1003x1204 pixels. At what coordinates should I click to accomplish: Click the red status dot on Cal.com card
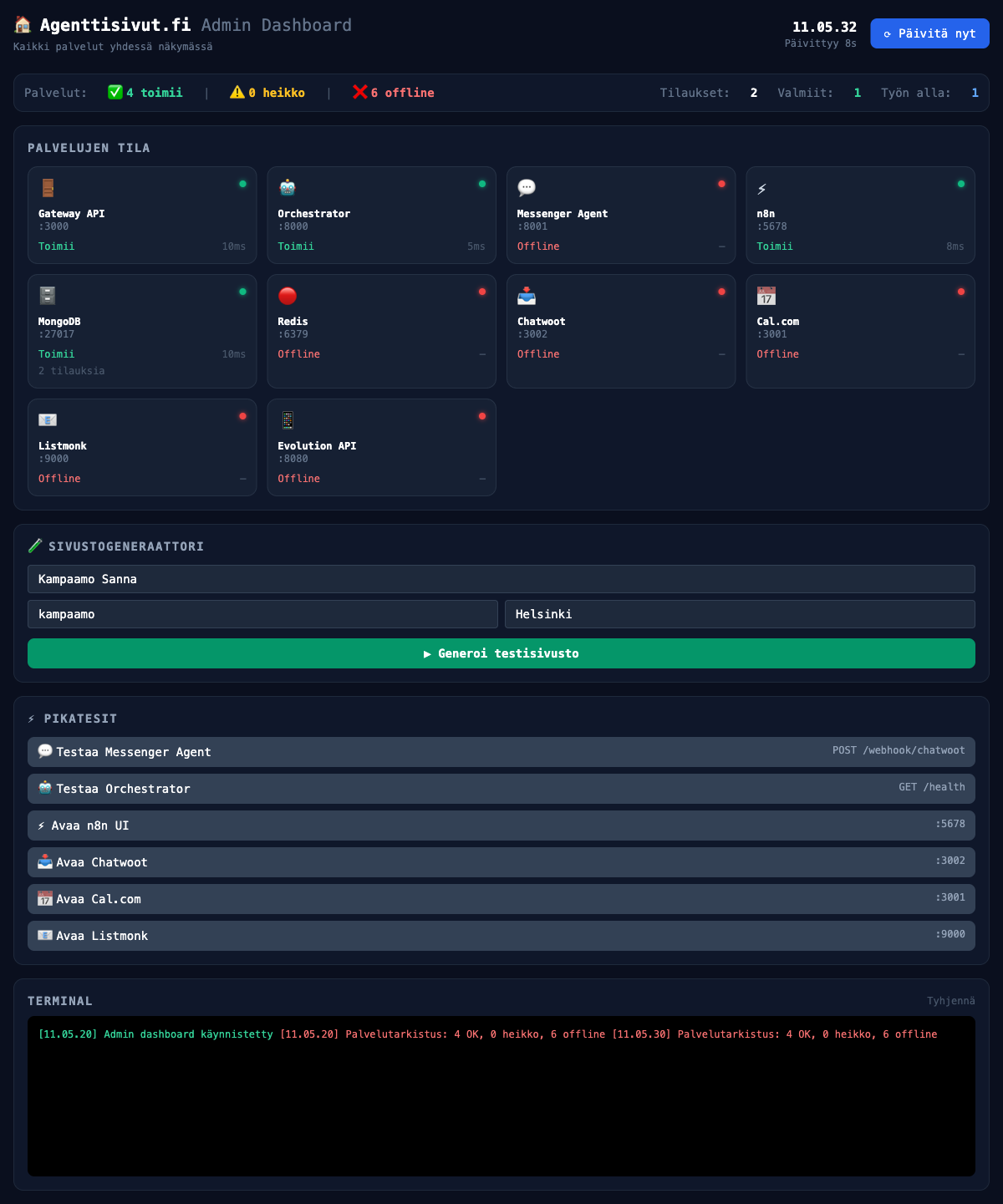click(x=961, y=292)
